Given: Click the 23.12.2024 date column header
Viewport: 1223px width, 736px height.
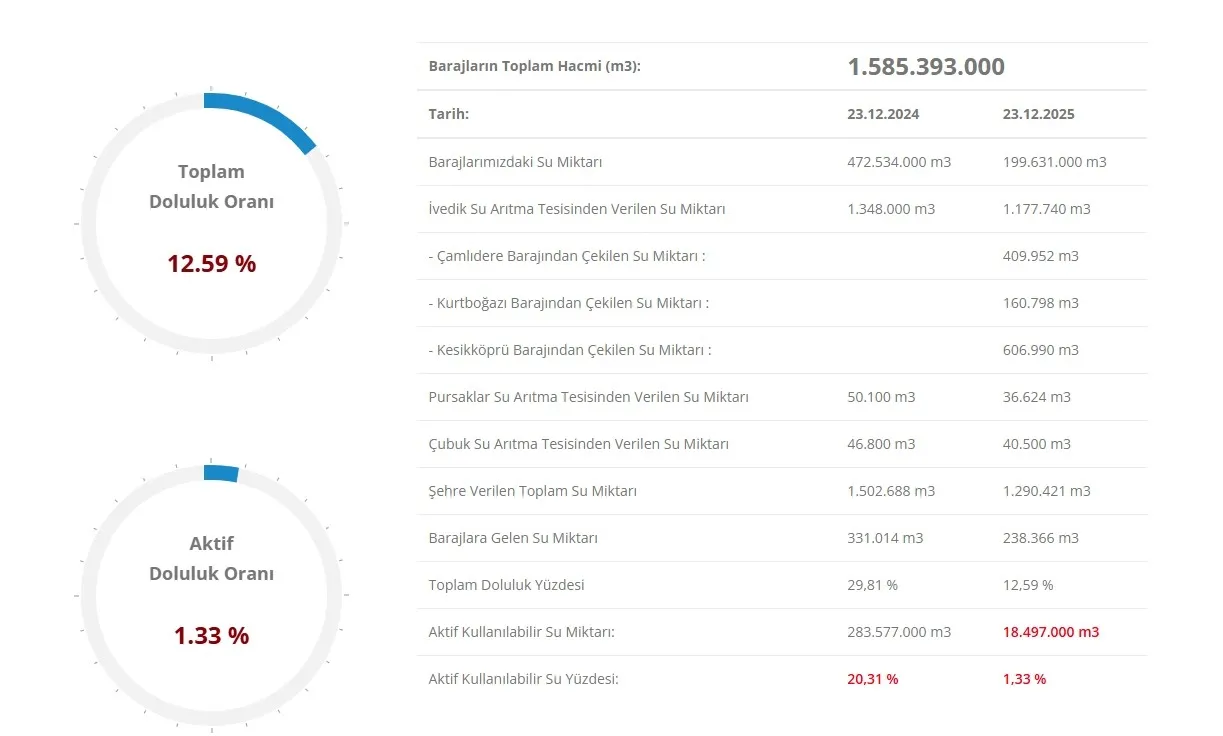Looking at the screenshot, I should pos(882,114).
